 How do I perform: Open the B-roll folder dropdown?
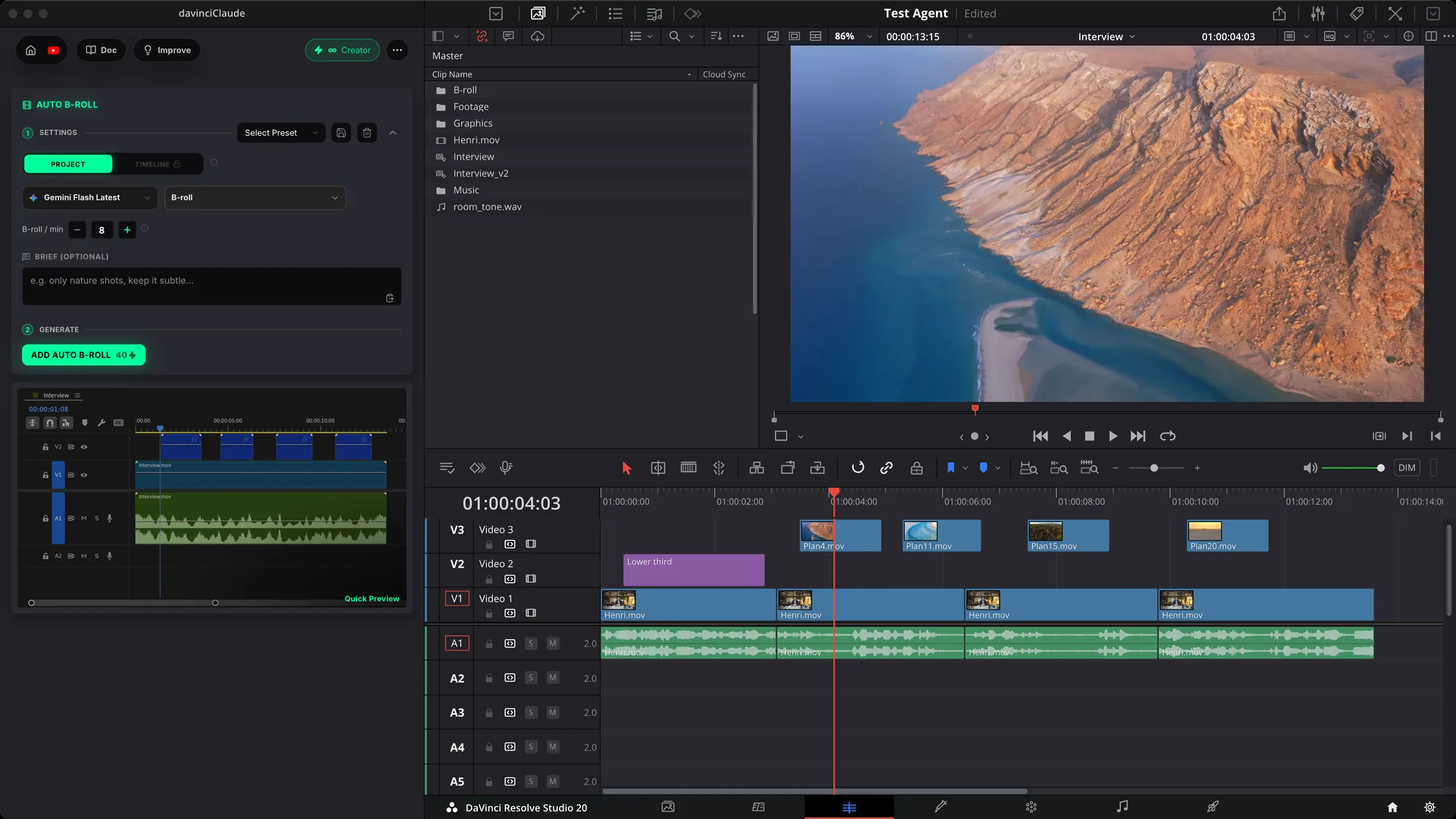click(x=255, y=197)
